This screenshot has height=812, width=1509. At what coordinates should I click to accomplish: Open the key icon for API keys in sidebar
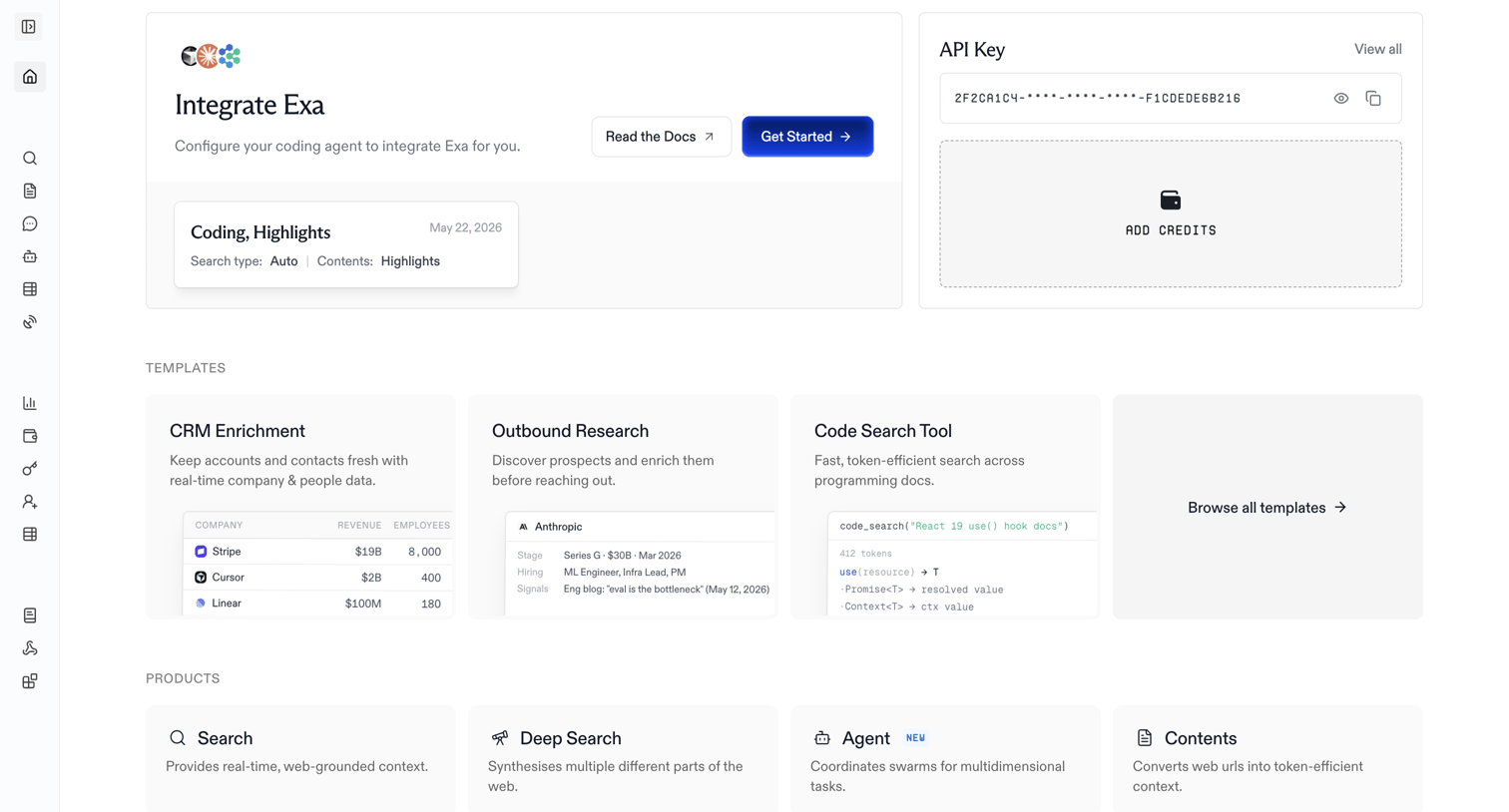click(x=30, y=469)
